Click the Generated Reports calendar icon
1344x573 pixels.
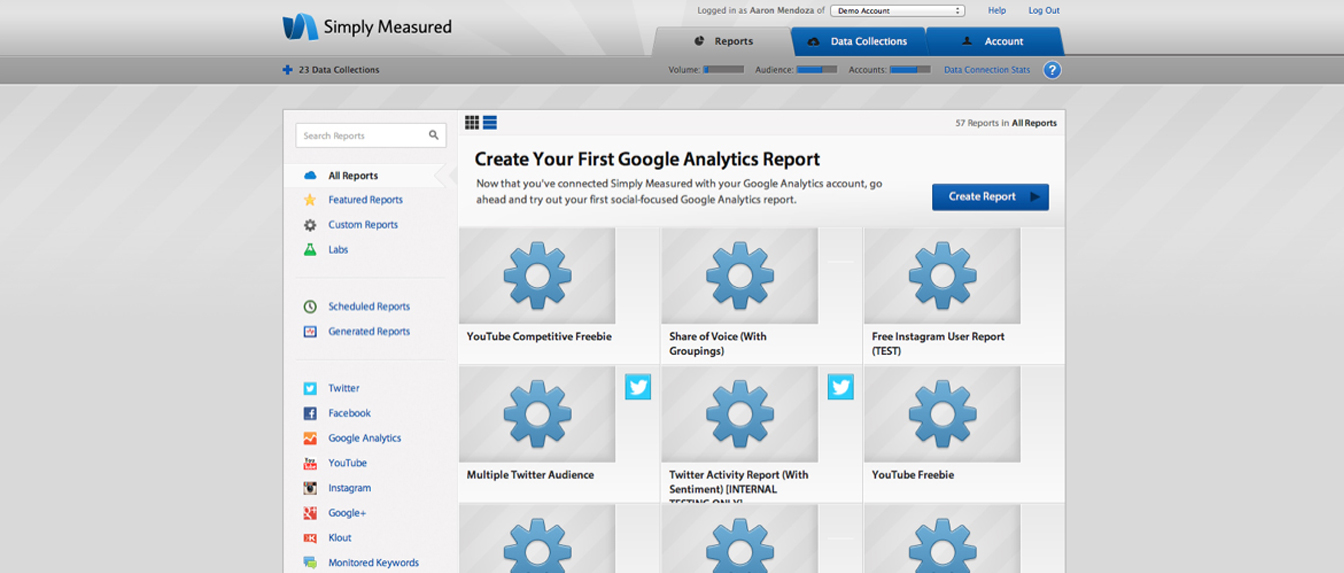[x=310, y=332]
